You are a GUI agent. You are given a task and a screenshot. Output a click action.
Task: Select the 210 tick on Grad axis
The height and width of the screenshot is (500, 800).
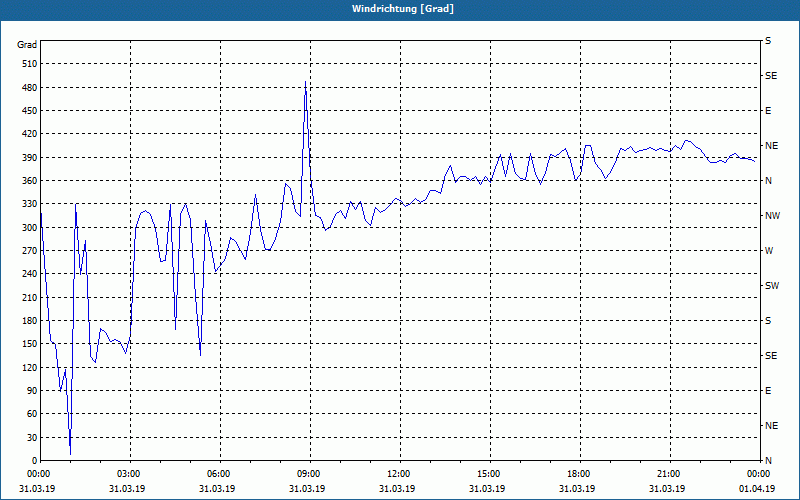click(30, 297)
